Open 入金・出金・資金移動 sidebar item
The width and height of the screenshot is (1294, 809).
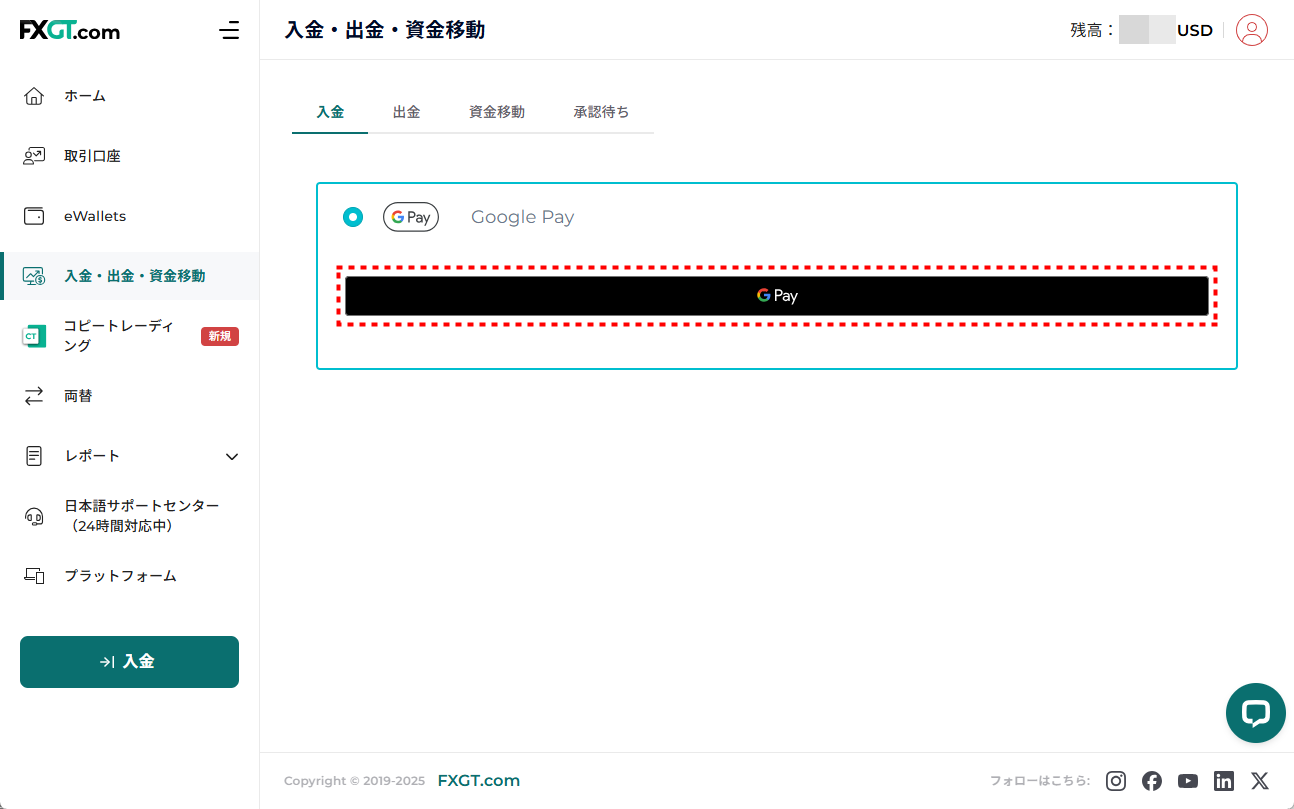[x=130, y=276]
